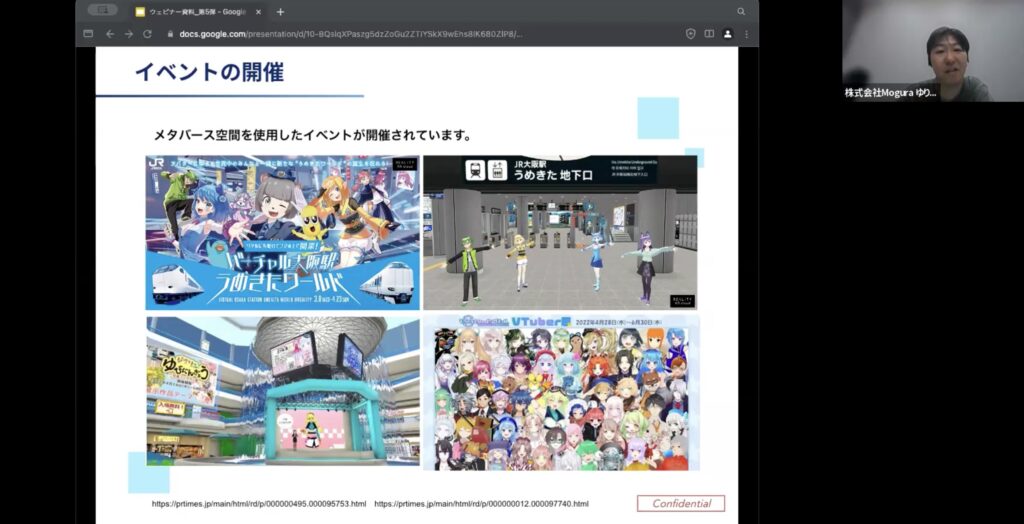Screen dimensions: 1024x524
Task: Click the browser back arrow
Action: click(x=110, y=34)
